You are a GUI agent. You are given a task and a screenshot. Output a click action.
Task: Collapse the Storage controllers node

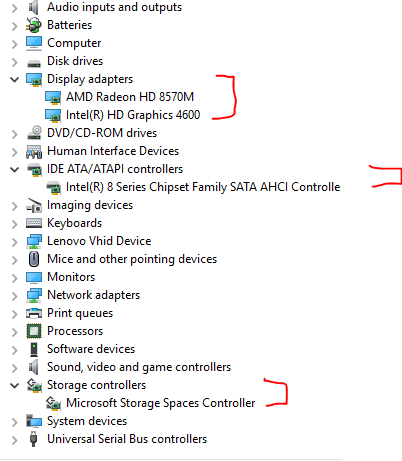click(14, 385)
